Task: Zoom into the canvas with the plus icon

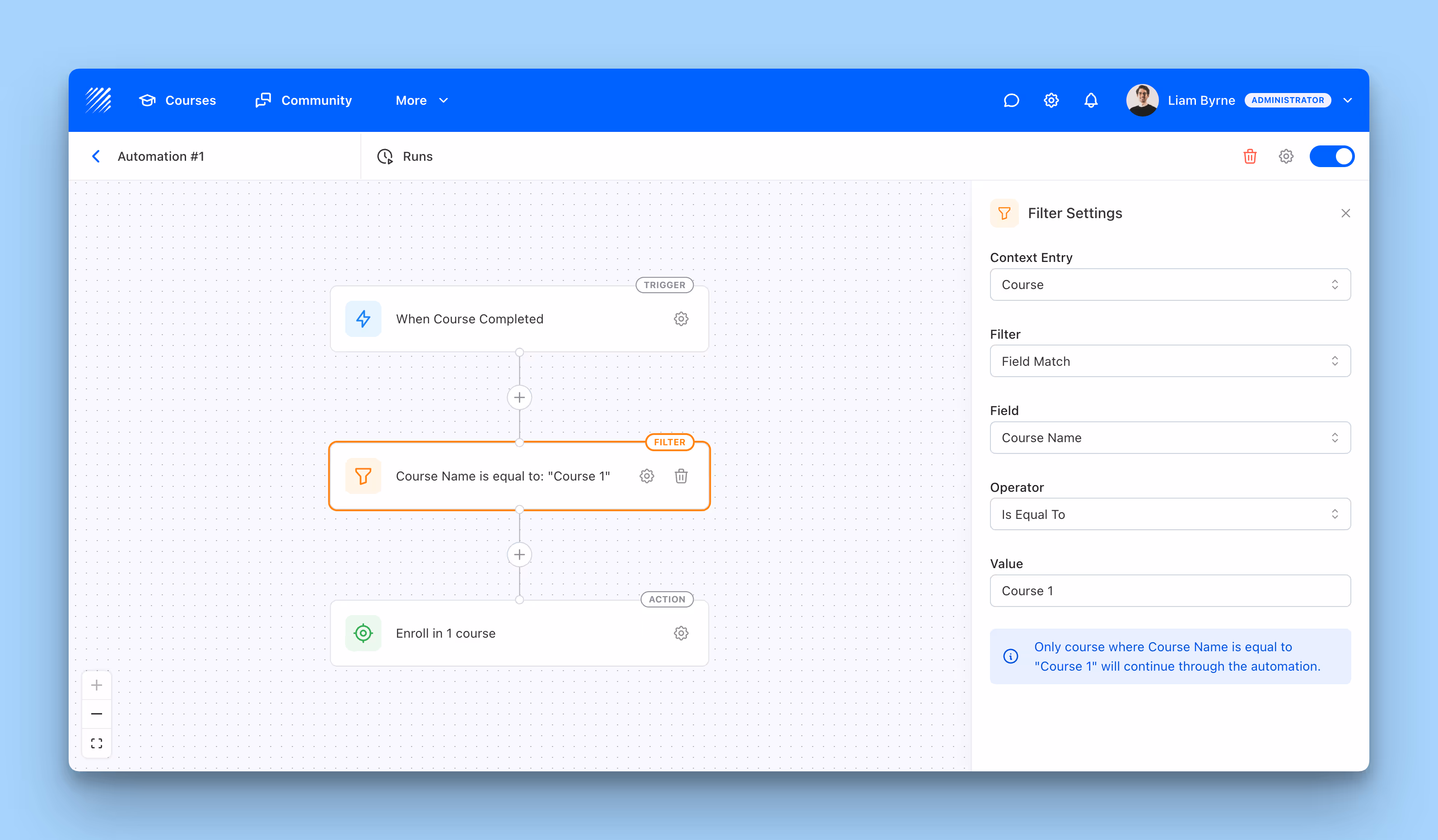Action: (x=97, y=685)
